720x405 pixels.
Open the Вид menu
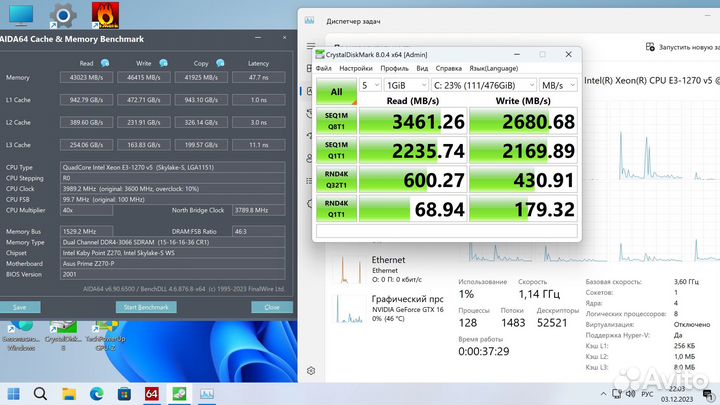click(x=422, y=68)
